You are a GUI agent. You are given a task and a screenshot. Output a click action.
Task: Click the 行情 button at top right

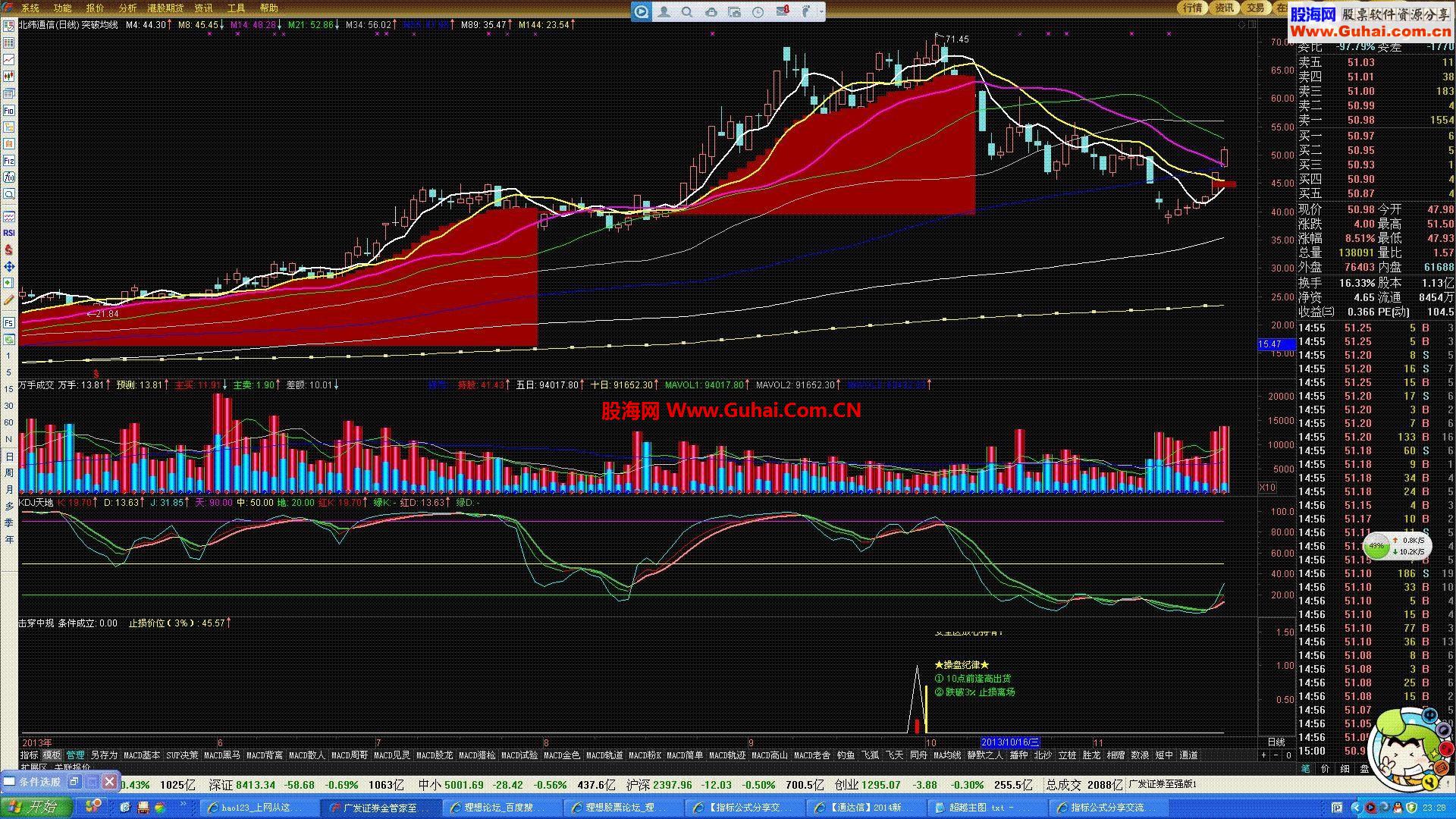coord(1193,8)
